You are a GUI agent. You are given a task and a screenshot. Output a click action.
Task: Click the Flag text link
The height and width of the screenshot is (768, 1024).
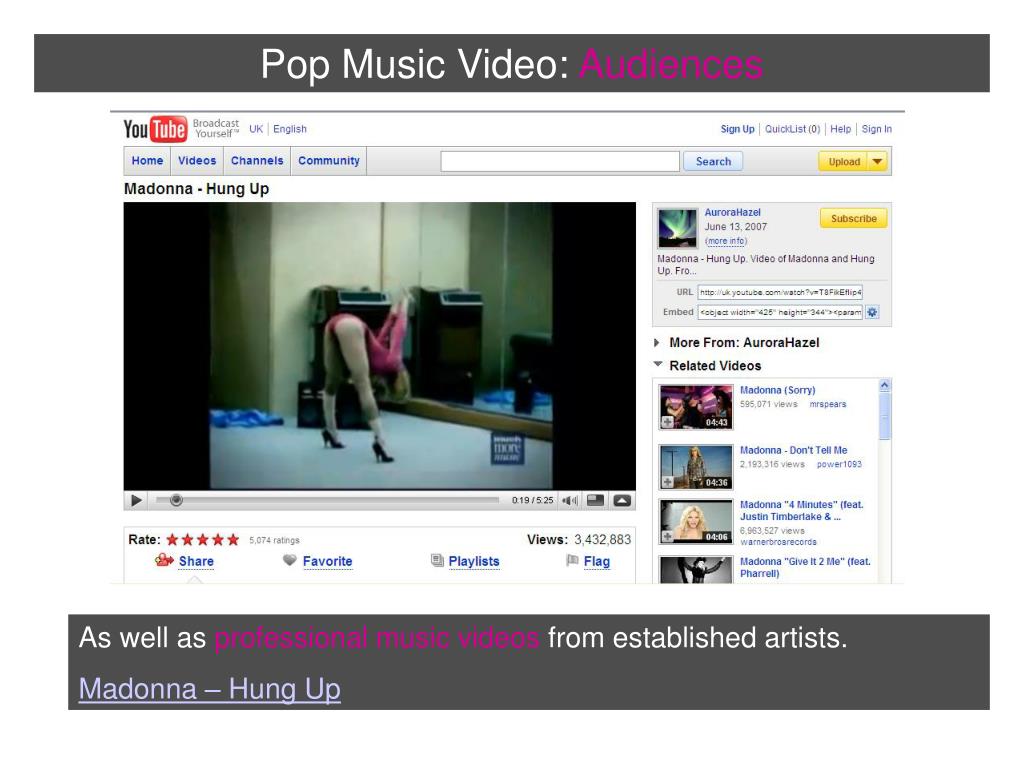pyautogui.click(x=596, y=561)
